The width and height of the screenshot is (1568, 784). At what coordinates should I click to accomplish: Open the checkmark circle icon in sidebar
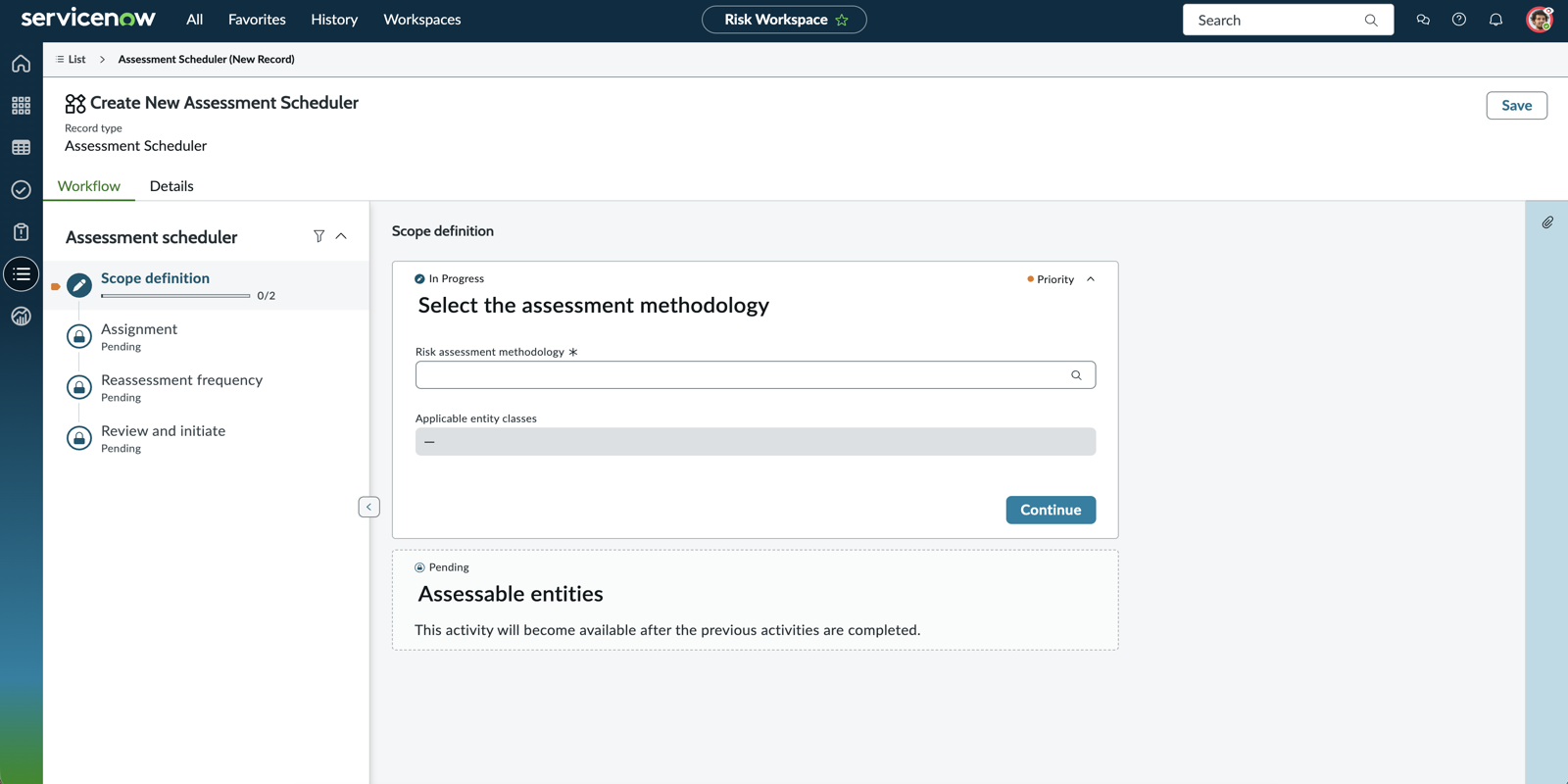click(x=21, y=190)
